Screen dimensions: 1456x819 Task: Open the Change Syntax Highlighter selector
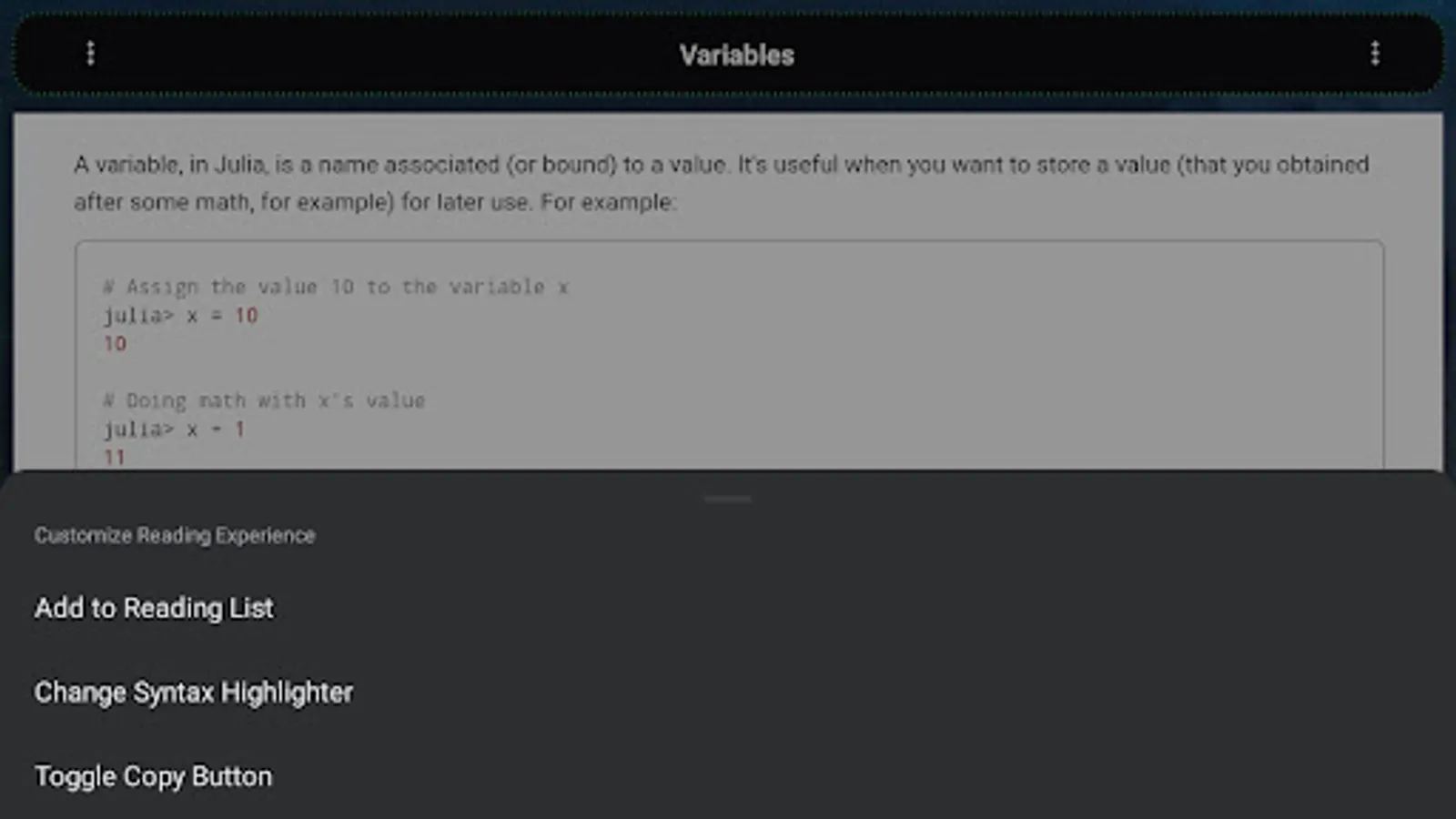coord(193,692)
